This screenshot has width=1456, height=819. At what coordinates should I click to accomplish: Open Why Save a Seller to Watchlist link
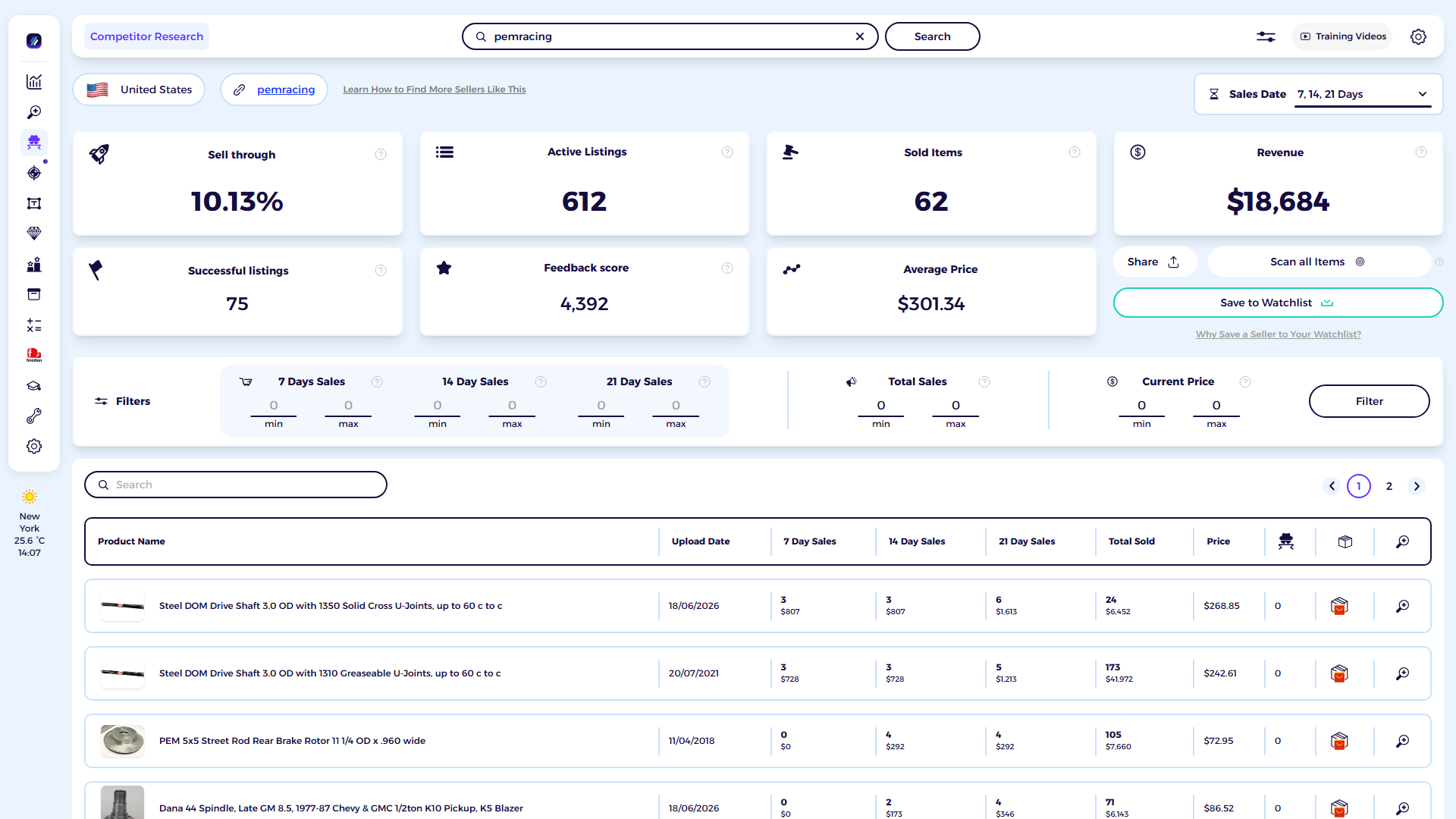(x=1279, y=334)
